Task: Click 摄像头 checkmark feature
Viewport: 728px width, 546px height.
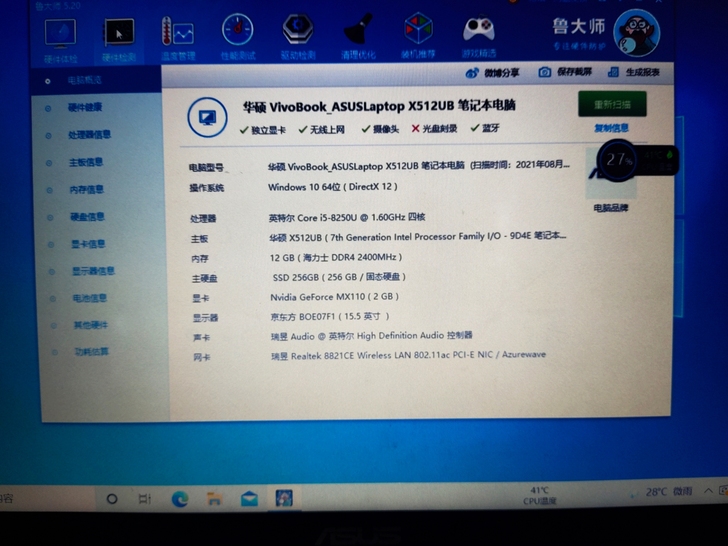Action: [x=380, y=129]
